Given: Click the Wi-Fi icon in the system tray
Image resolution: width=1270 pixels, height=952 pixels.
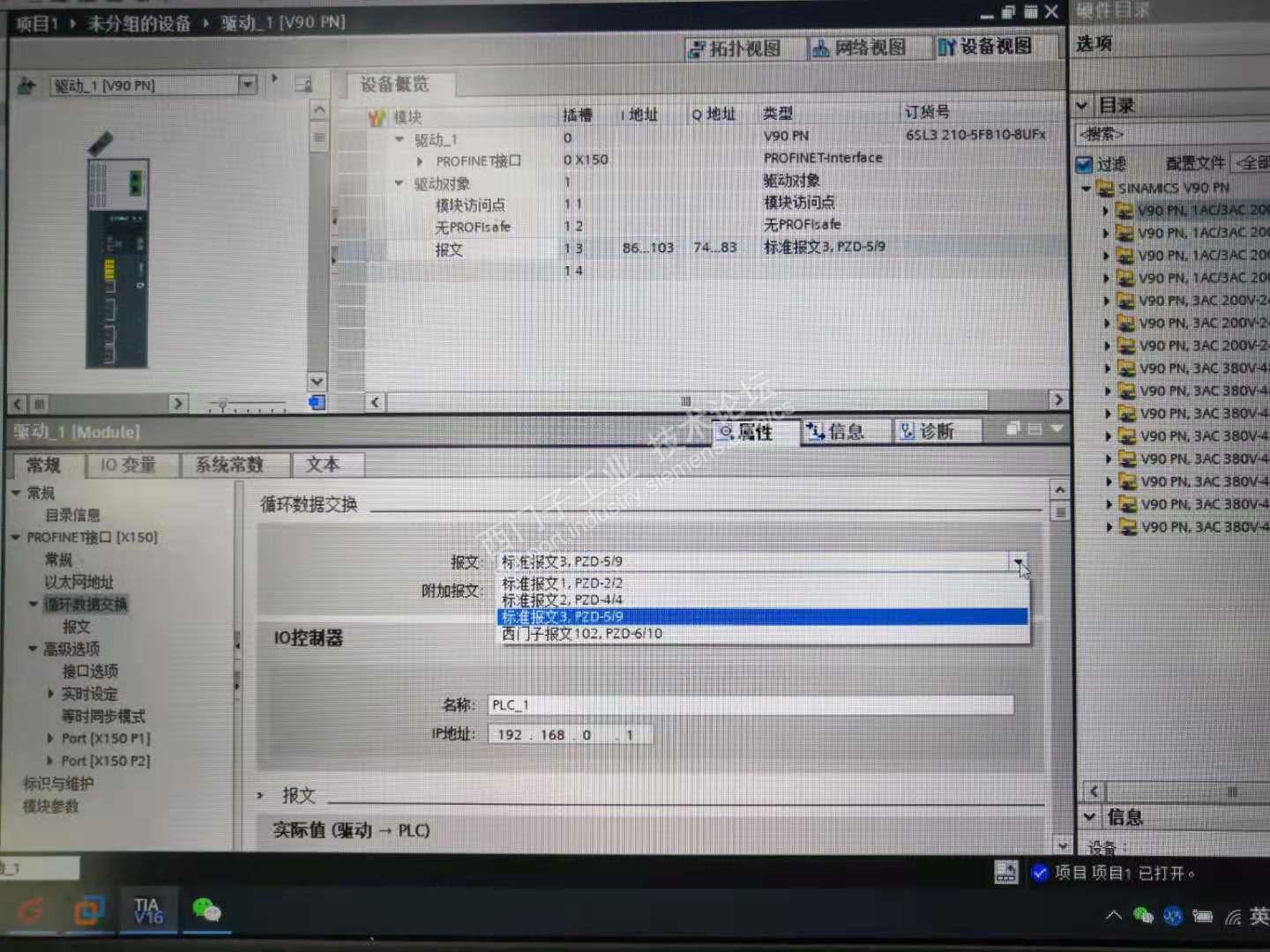Looking at the screenshot, I should coord(1232,918).
